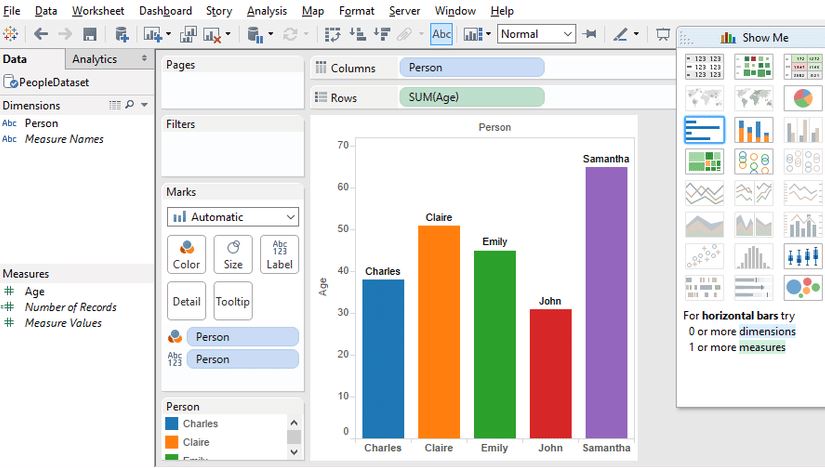This screenshot has height=468, width=825.
Task: Click the Undo back arrow
Action: 41,34
